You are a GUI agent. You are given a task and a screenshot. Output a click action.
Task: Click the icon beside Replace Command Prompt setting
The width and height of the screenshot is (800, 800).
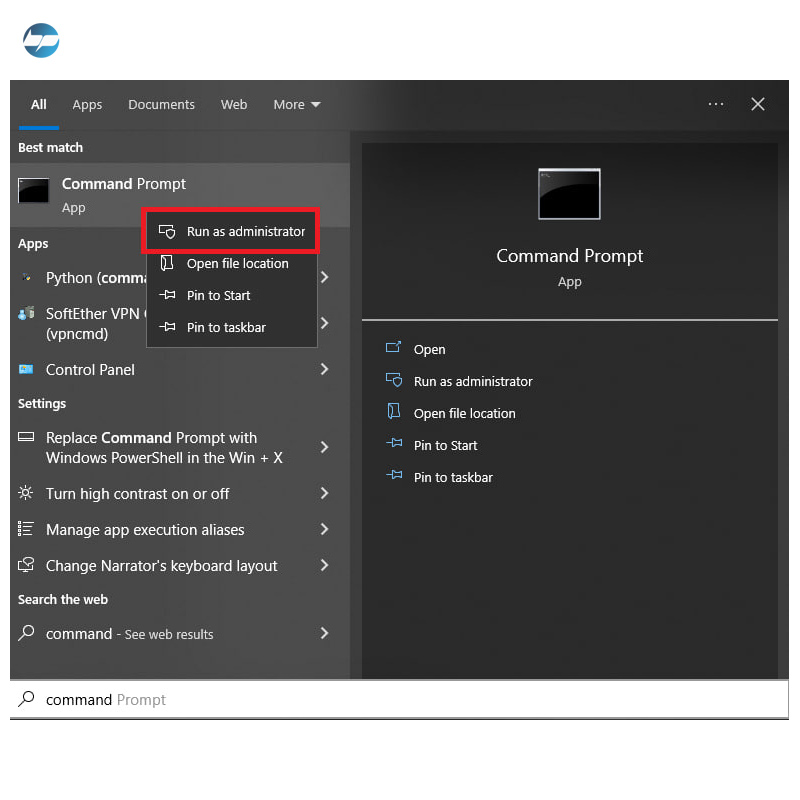tap(26, 437)
